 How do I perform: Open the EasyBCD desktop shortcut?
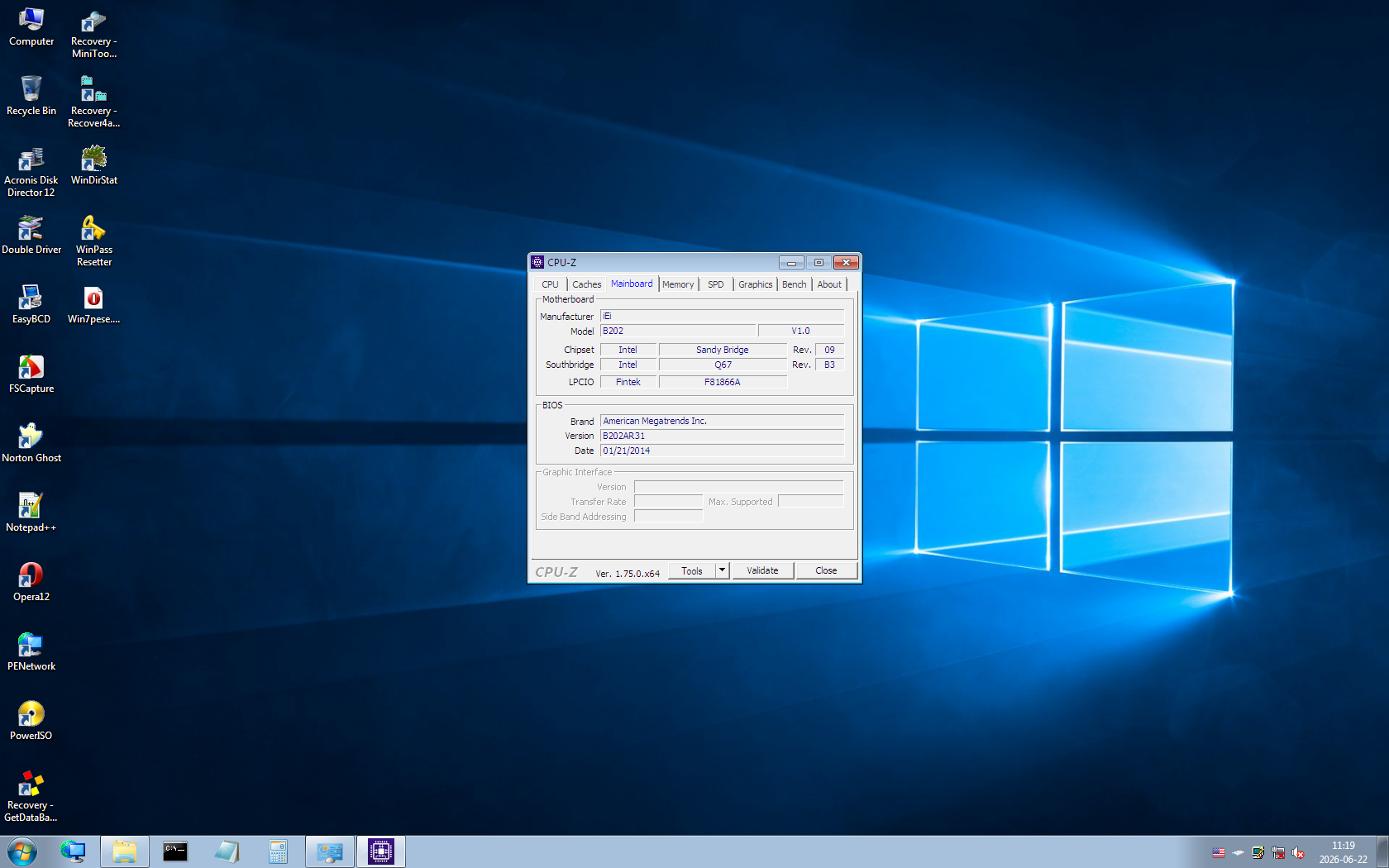[x=31, y=304]
